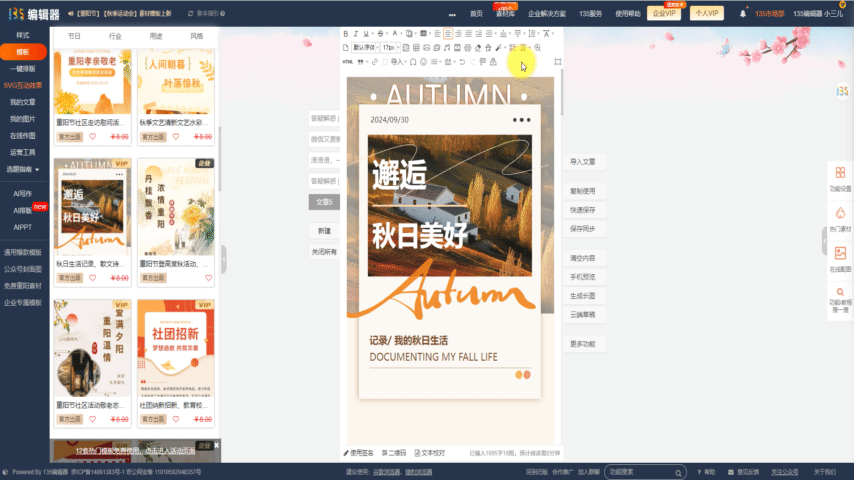Open SVG互动效果 in the sidebar

pos(23,86)
